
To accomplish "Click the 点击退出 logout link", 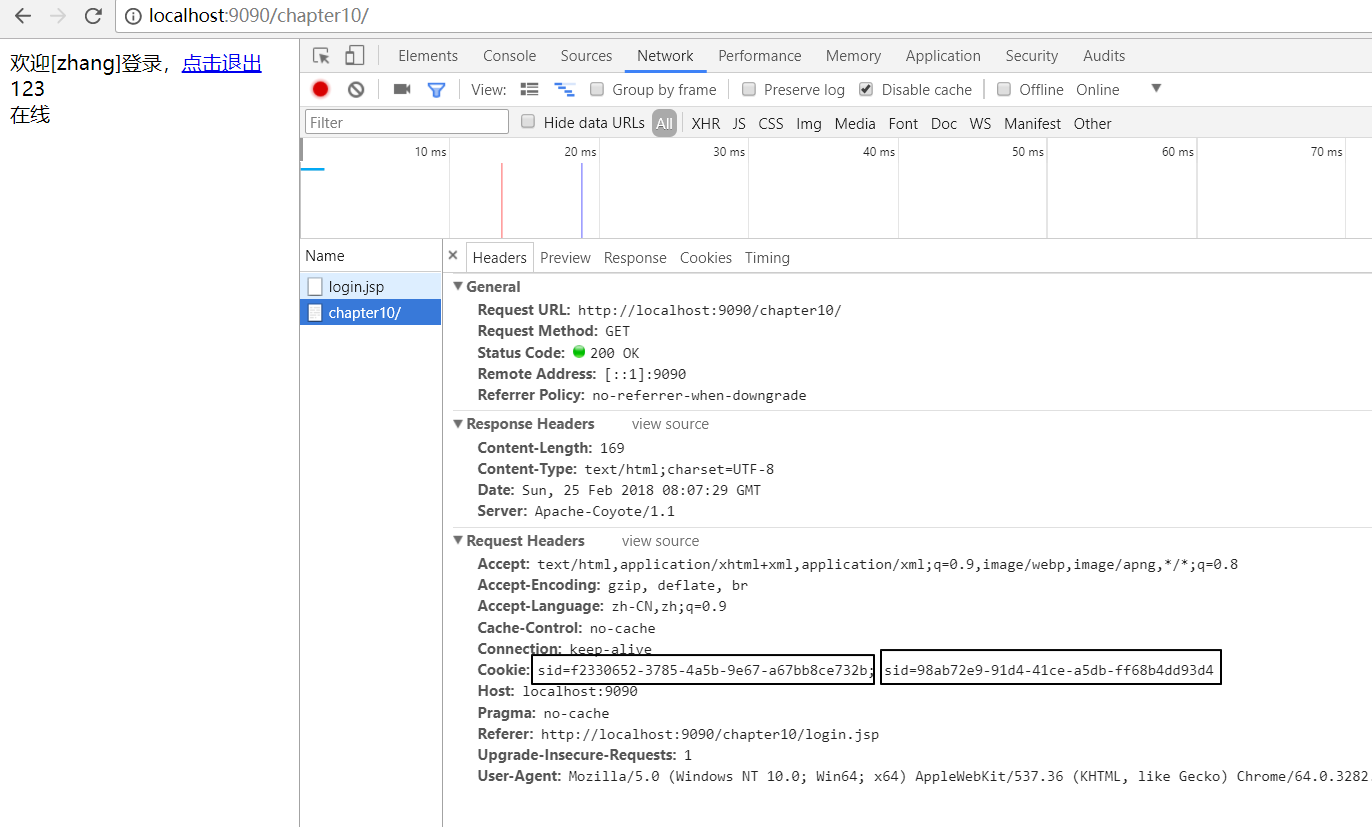I will 222,64.
